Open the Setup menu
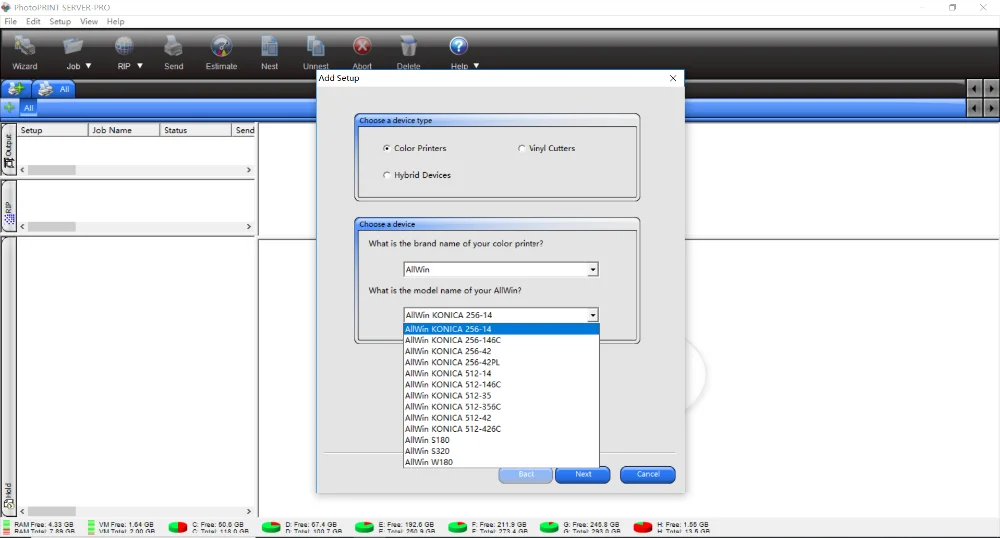 coord(60,21)
